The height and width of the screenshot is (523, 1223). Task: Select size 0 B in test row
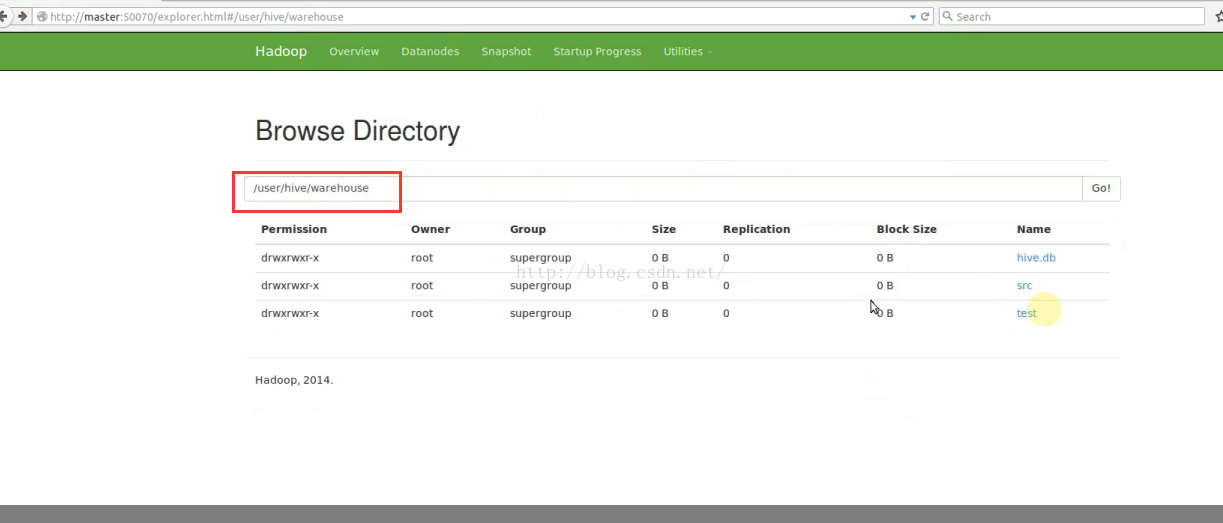660,313
